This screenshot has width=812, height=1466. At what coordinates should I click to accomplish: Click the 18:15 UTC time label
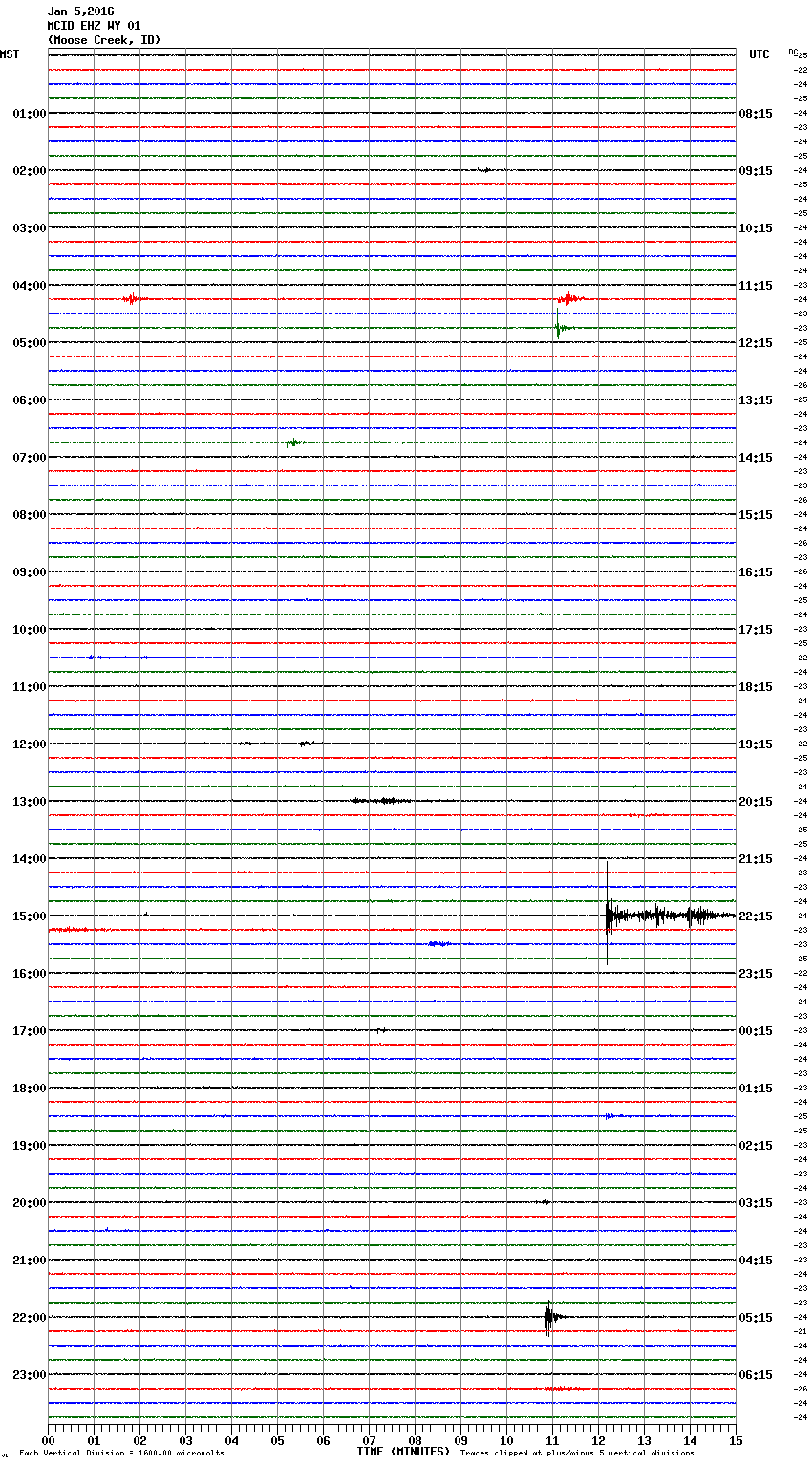pos(756,687)
